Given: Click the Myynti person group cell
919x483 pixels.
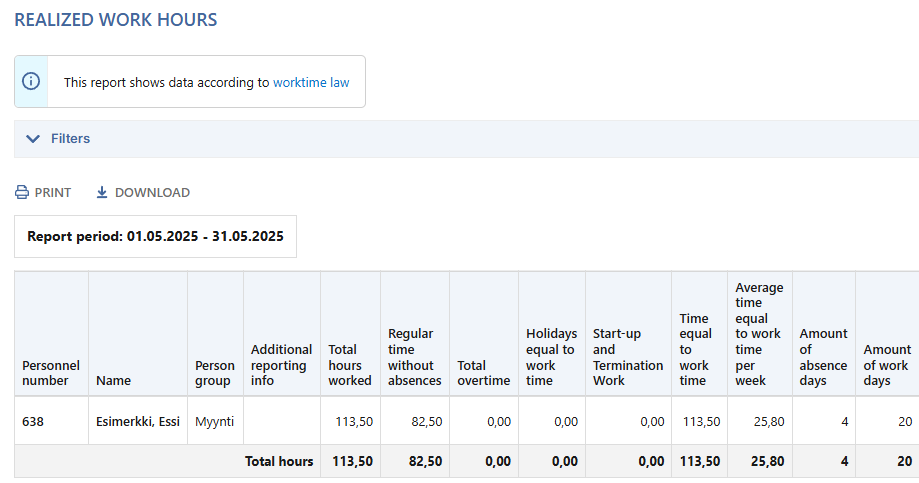Looking at the screenshot, I should pyautogui.click(x=215, y=421).
